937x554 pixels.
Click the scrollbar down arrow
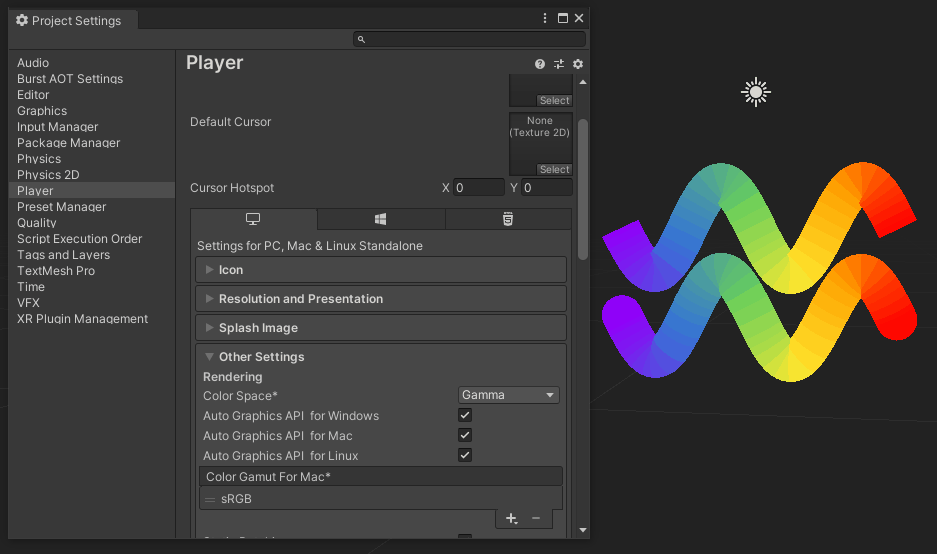tap(583, 530)
